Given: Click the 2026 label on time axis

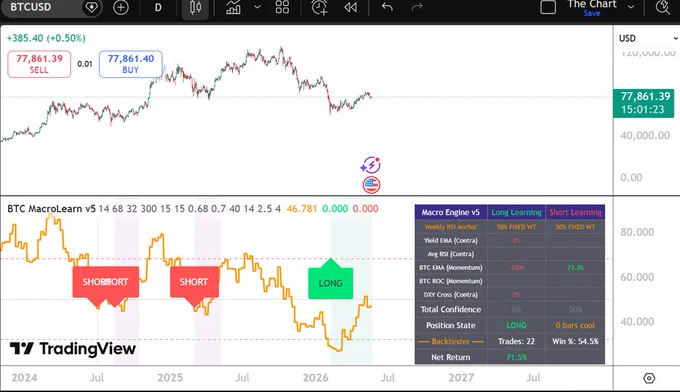Looking at the screenshot, I should 315,378.
